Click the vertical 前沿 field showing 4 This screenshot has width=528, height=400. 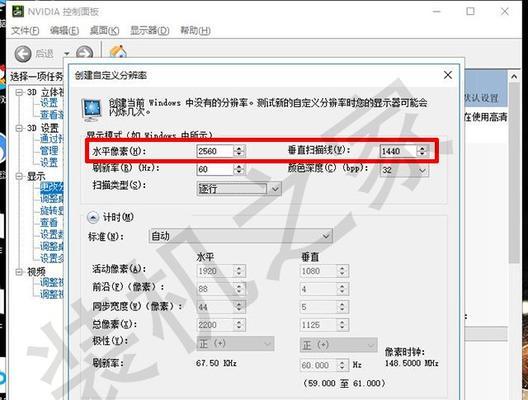coord(318,289)
